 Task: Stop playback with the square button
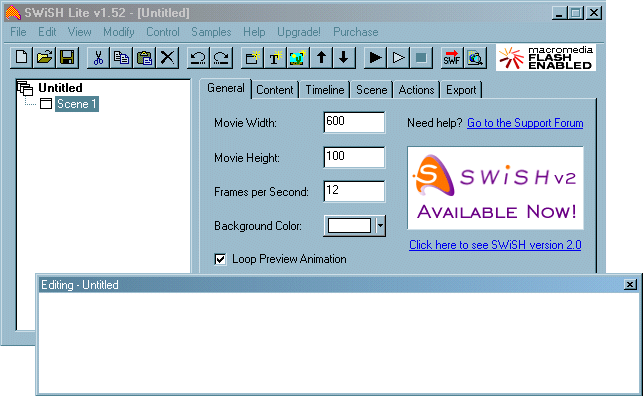(x=421, y=57)
